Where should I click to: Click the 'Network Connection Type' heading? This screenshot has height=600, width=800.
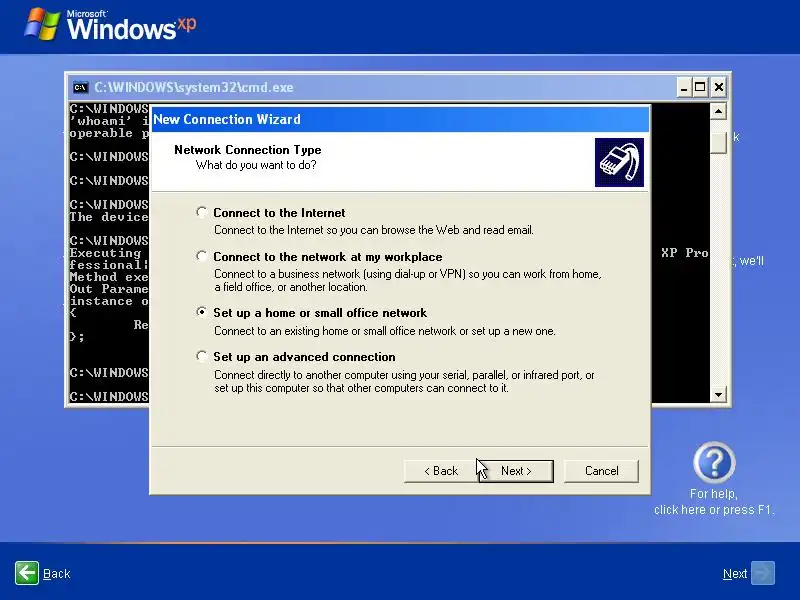coord(247,149)
